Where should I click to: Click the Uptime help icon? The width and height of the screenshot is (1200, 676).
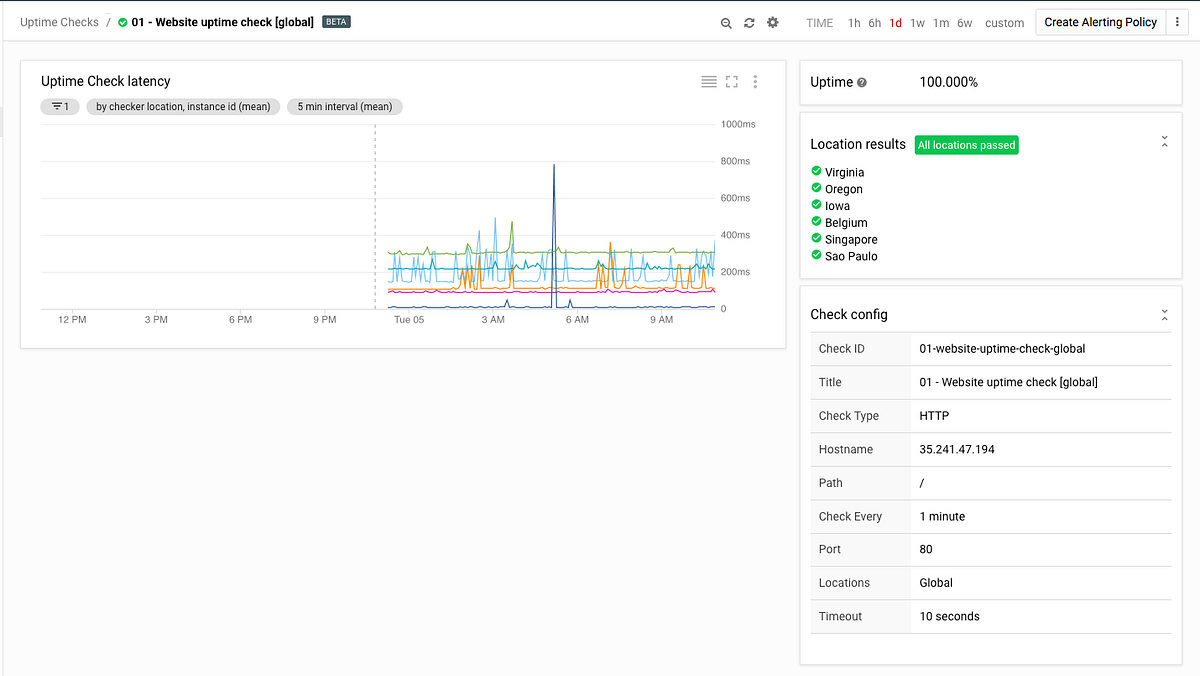click(863, 82)
